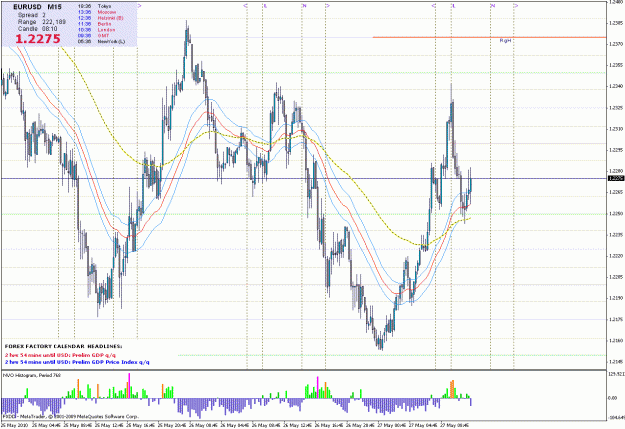Click the large red 1.2275 price

[x=38, y=39]
